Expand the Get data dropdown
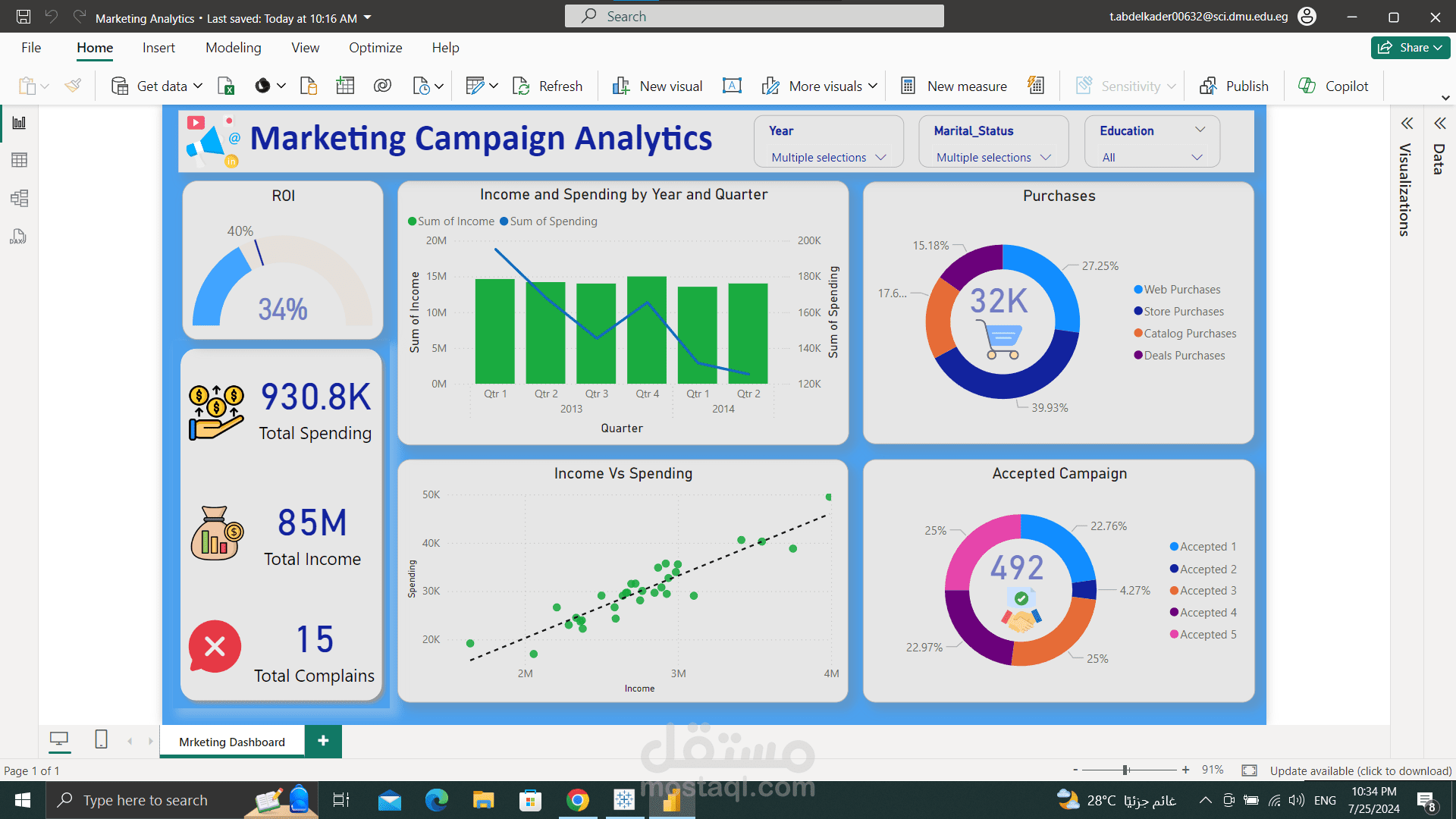This screenshot has height=819, width=1456. click(198, 86)
